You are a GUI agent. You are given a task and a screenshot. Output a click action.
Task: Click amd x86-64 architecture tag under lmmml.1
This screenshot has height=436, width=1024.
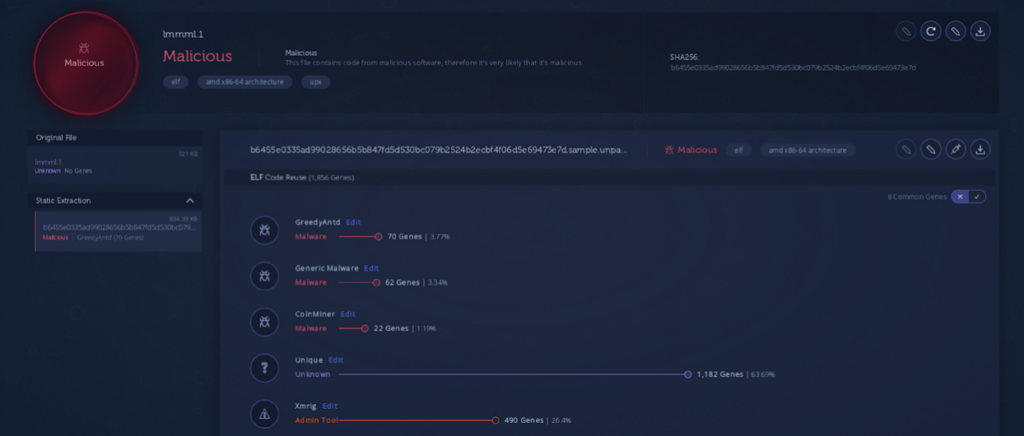point(245,82)
